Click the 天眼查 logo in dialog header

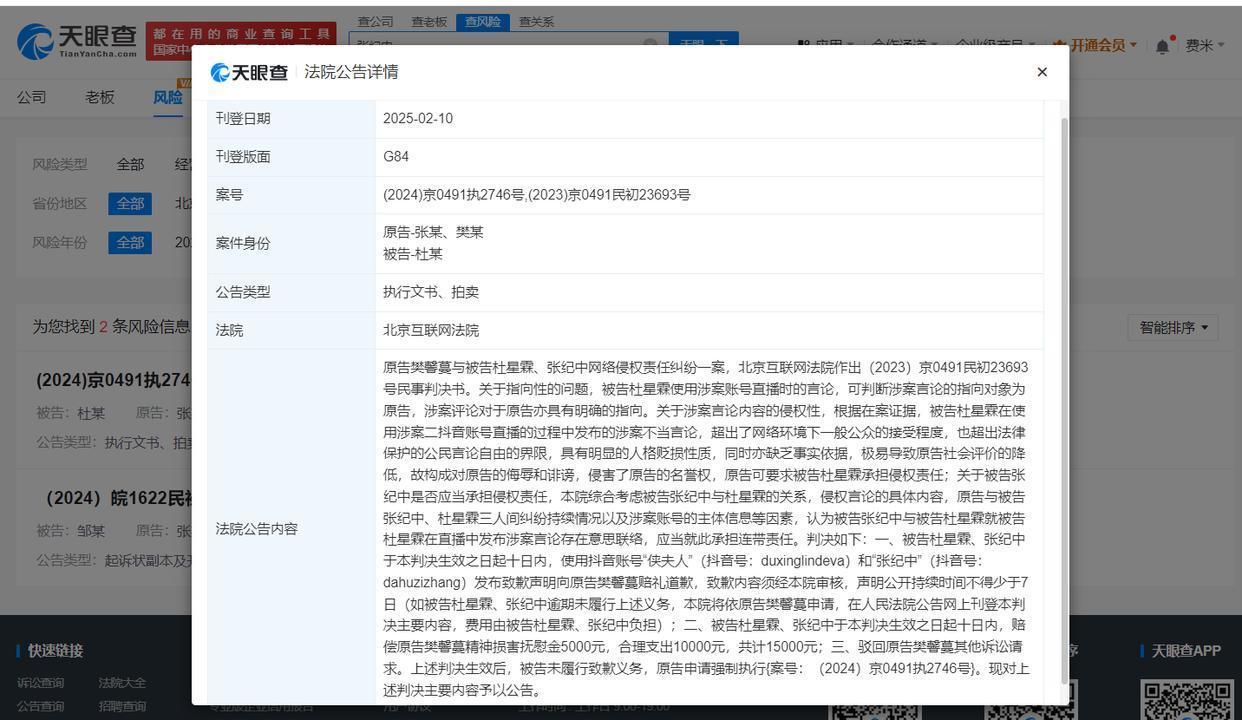coord(250,72)
